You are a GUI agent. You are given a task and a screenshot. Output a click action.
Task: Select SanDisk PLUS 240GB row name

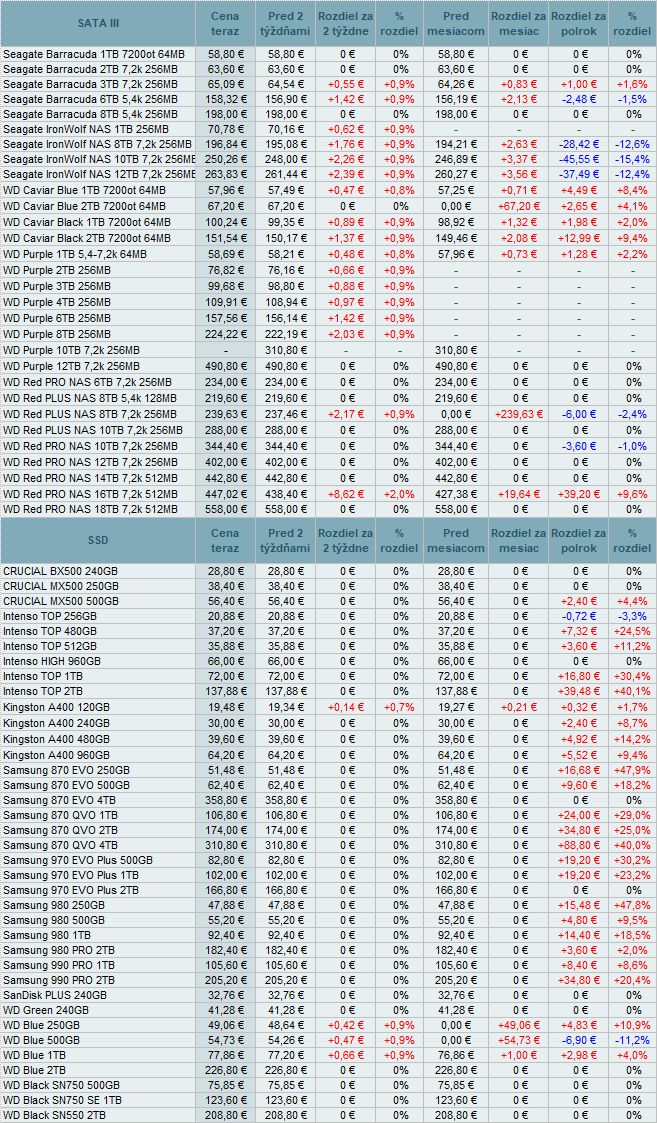(x=55, y=996)
